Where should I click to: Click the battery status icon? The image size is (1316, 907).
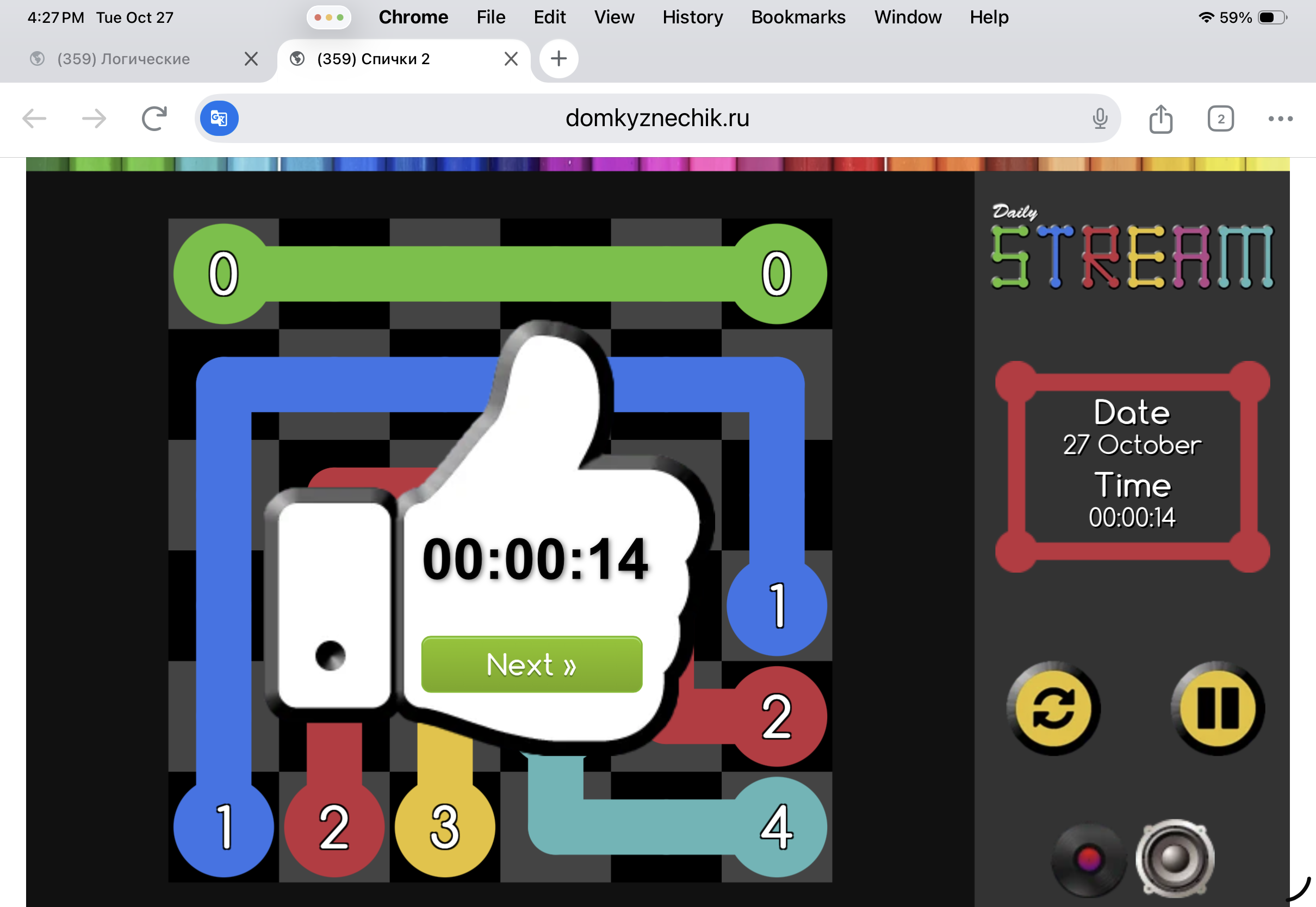[1272, 17]
